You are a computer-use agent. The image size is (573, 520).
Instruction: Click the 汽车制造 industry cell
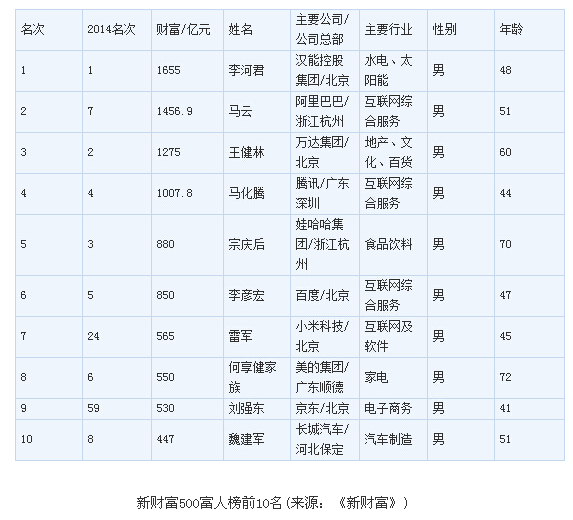pyautogui.click(x=393, y=440)
